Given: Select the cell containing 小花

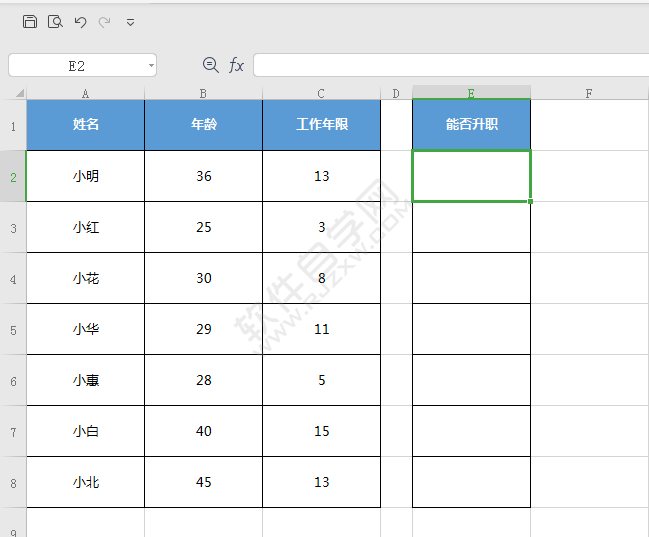Looking at the screenshot, I should coord(86,278).
